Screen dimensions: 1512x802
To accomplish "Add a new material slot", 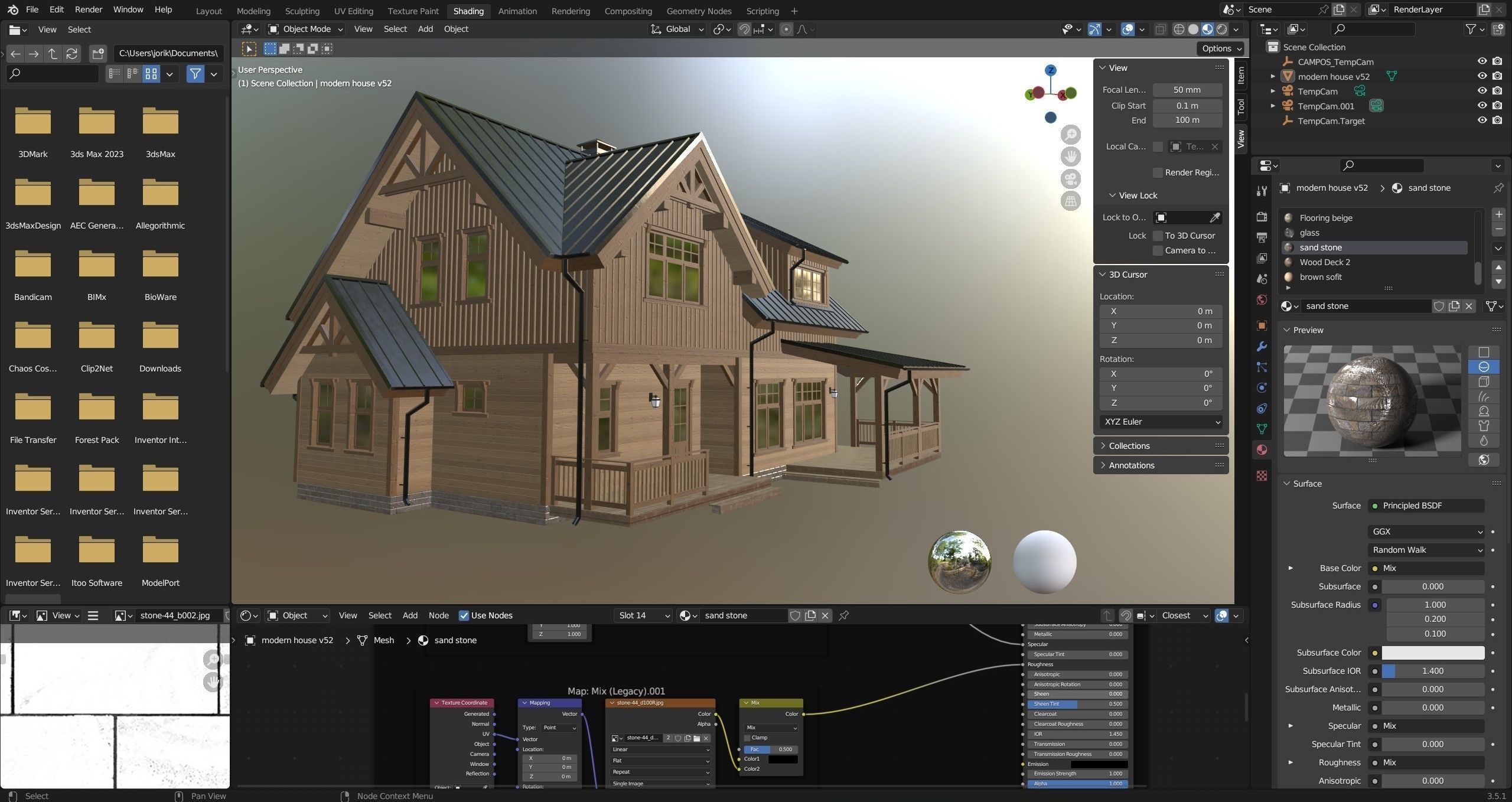I will [x=1498, y=214].
